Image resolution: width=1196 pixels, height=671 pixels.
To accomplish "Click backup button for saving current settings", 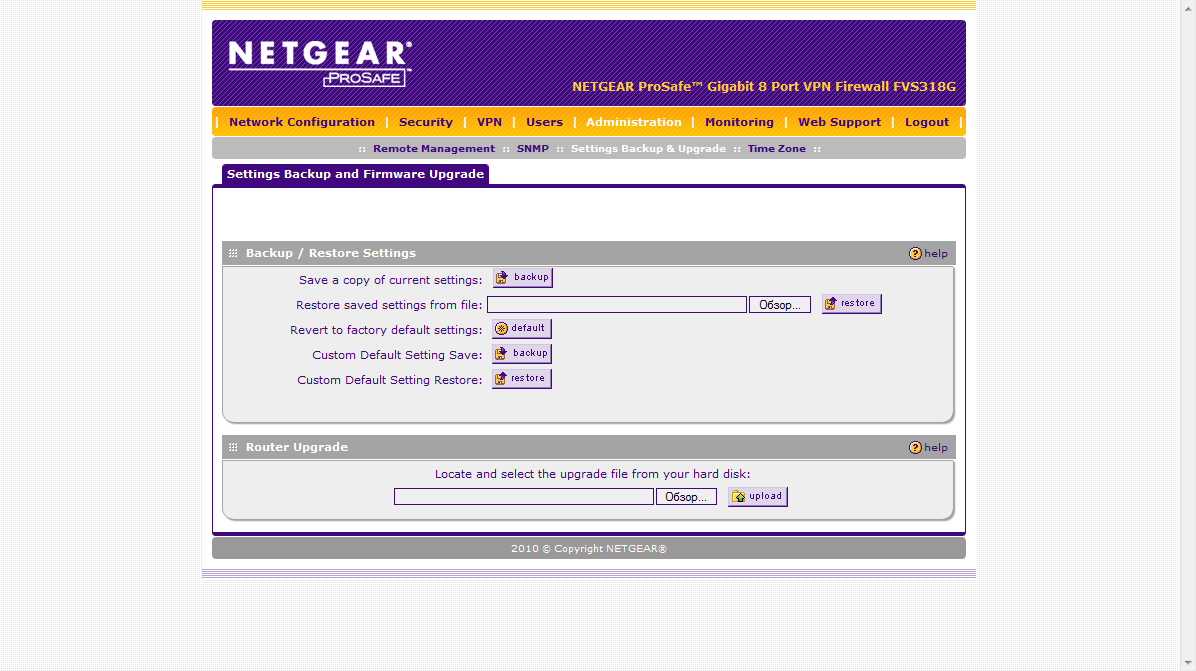I will click(x=522, y=278).
